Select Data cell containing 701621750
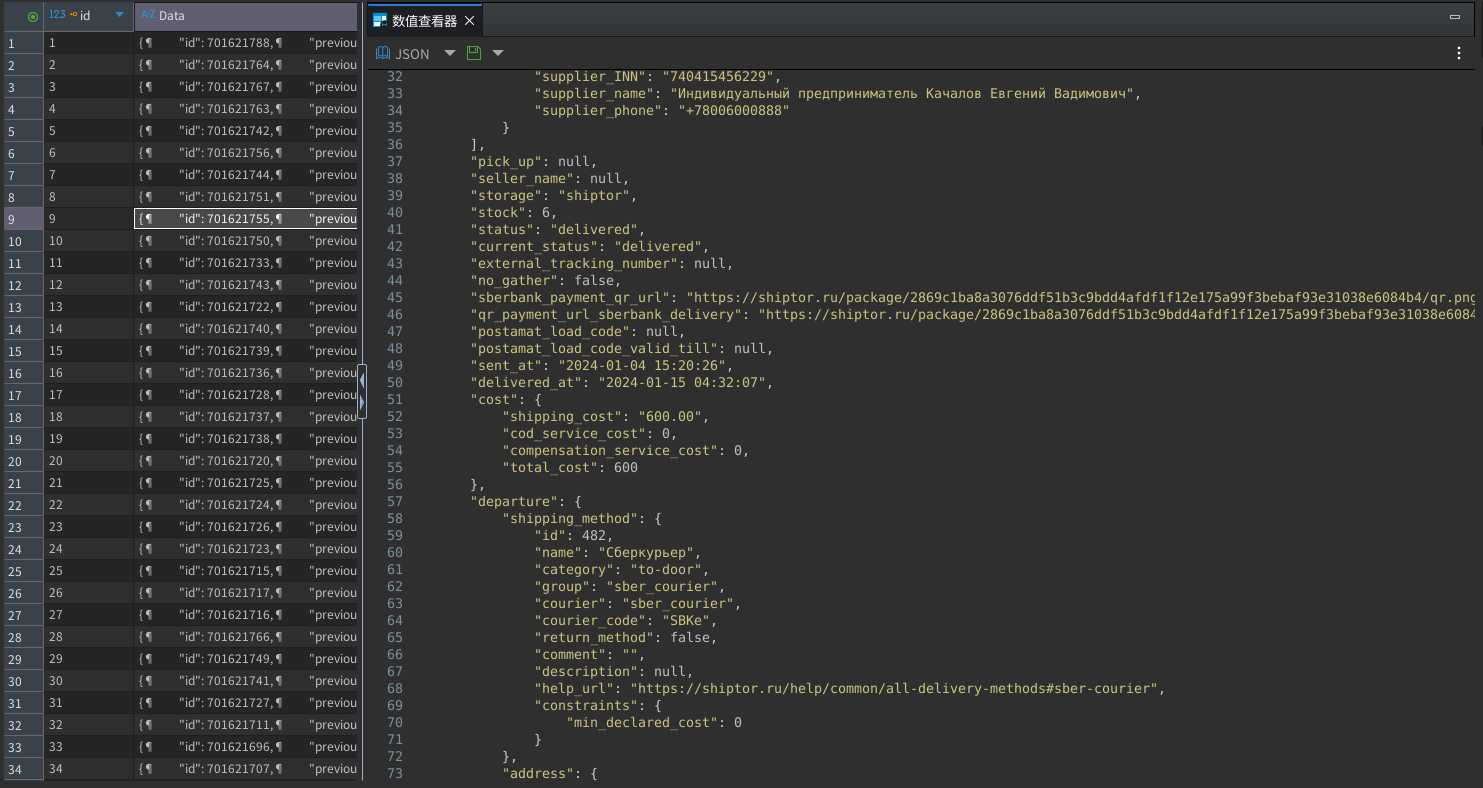 [246, 241]
